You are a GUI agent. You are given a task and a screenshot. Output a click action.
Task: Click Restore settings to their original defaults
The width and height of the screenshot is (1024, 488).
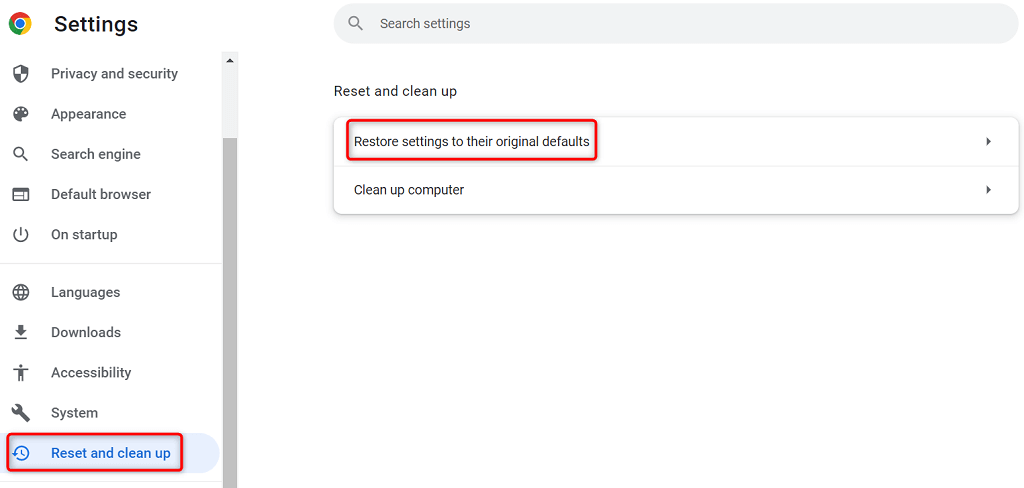[x=471, y=142]
